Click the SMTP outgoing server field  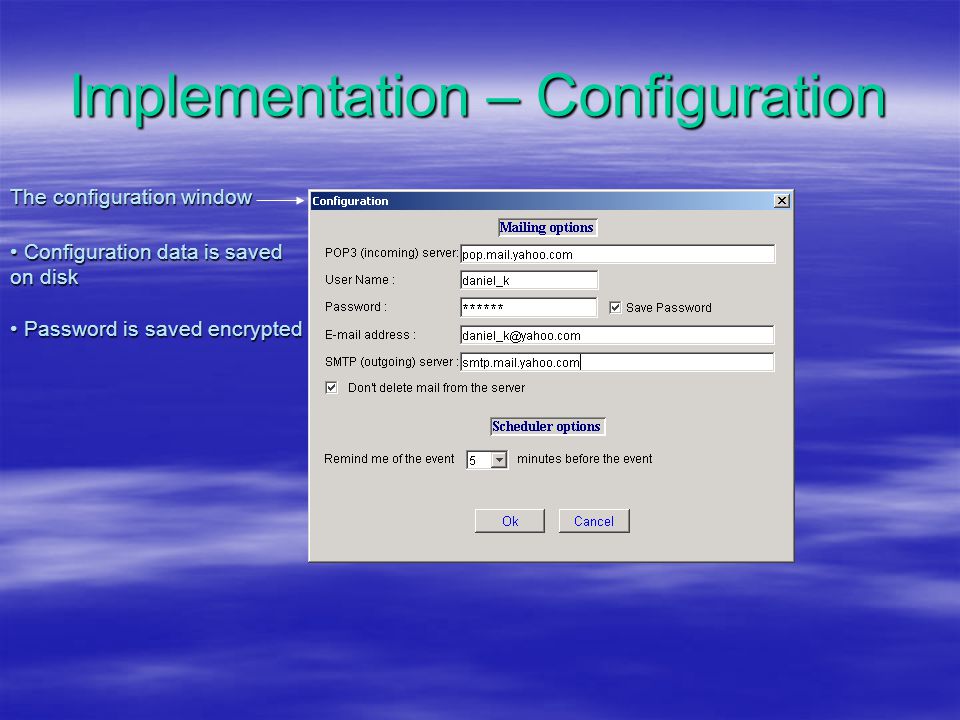(617, 362)
